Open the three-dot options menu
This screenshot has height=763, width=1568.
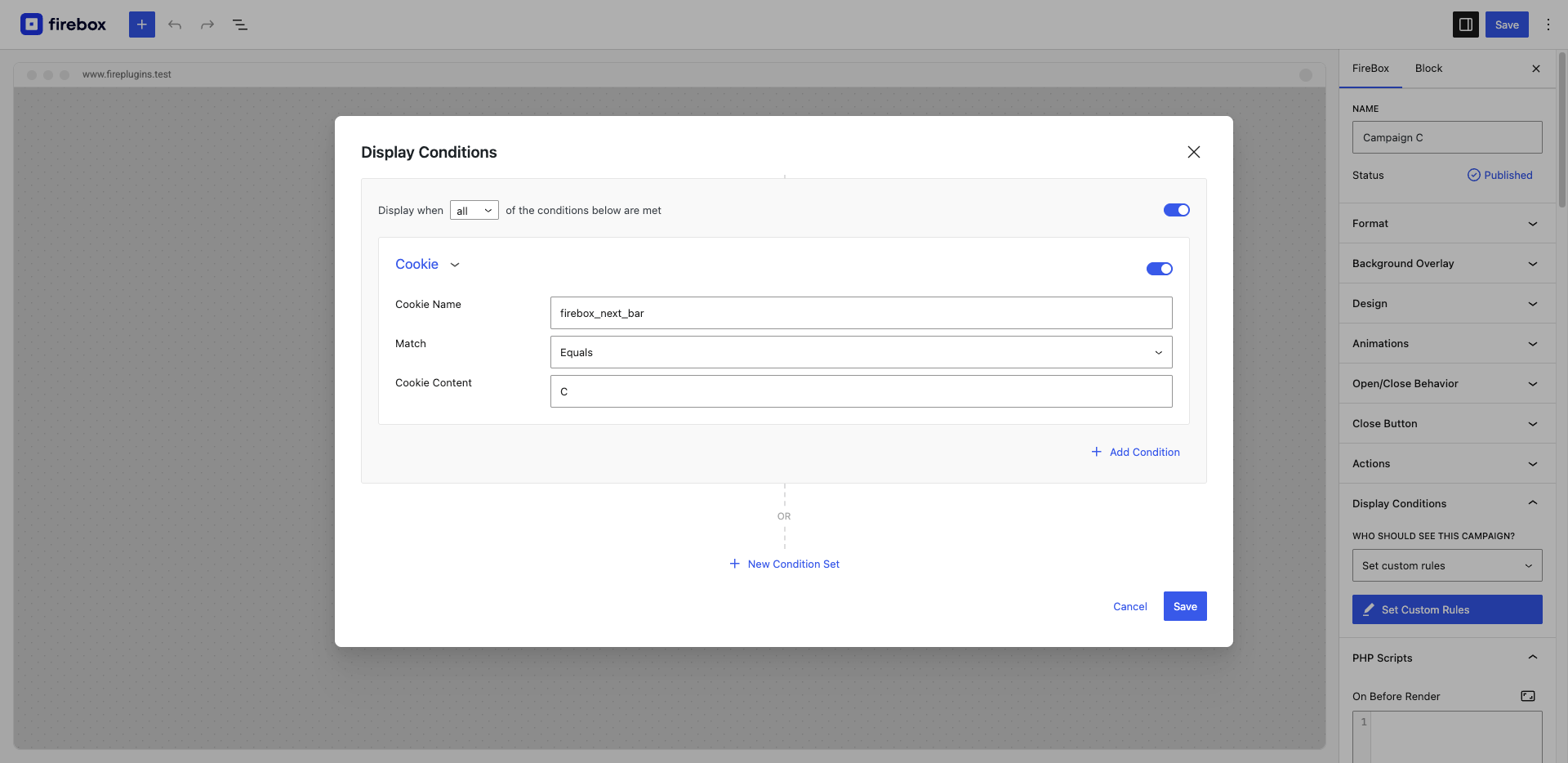tap(1548, 25)
